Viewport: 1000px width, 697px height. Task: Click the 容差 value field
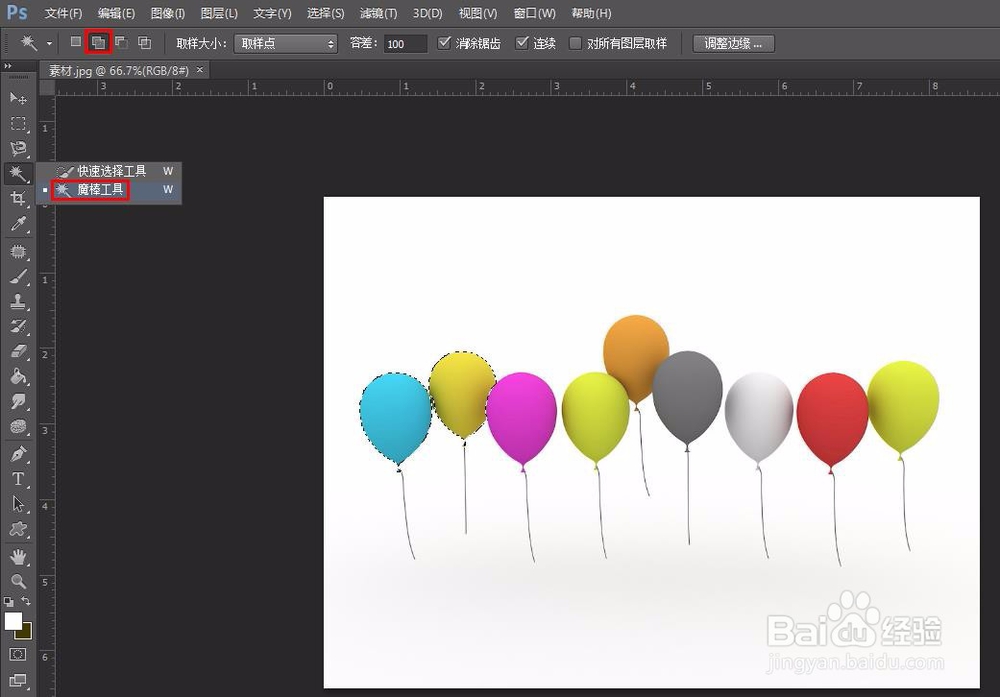pos(405,44)
